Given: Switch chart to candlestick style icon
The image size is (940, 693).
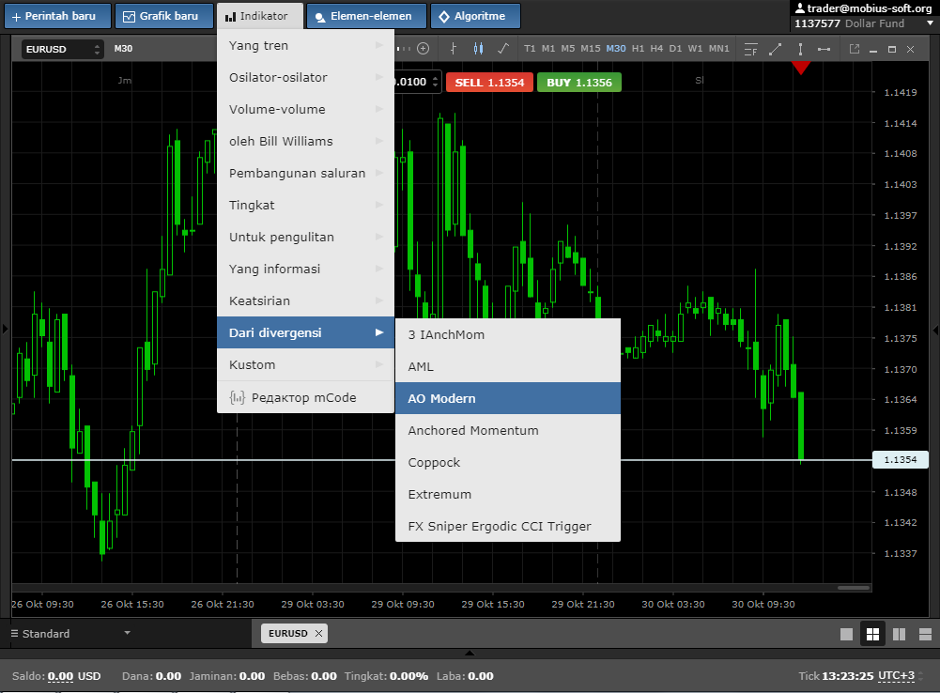Looking at the screenshot, I should pos(478,49).
